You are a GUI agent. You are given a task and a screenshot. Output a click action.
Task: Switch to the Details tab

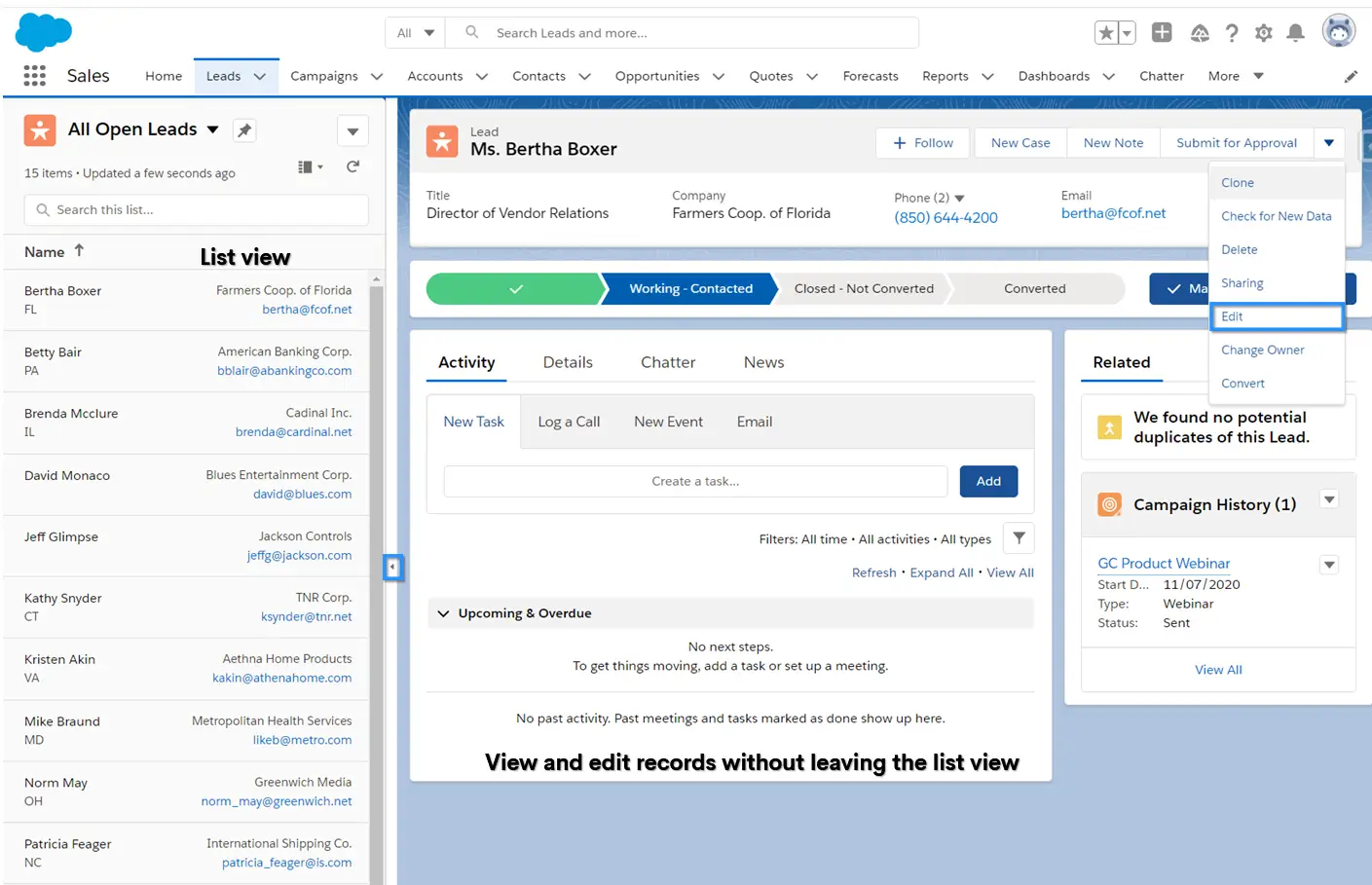[x=568, y=362]
